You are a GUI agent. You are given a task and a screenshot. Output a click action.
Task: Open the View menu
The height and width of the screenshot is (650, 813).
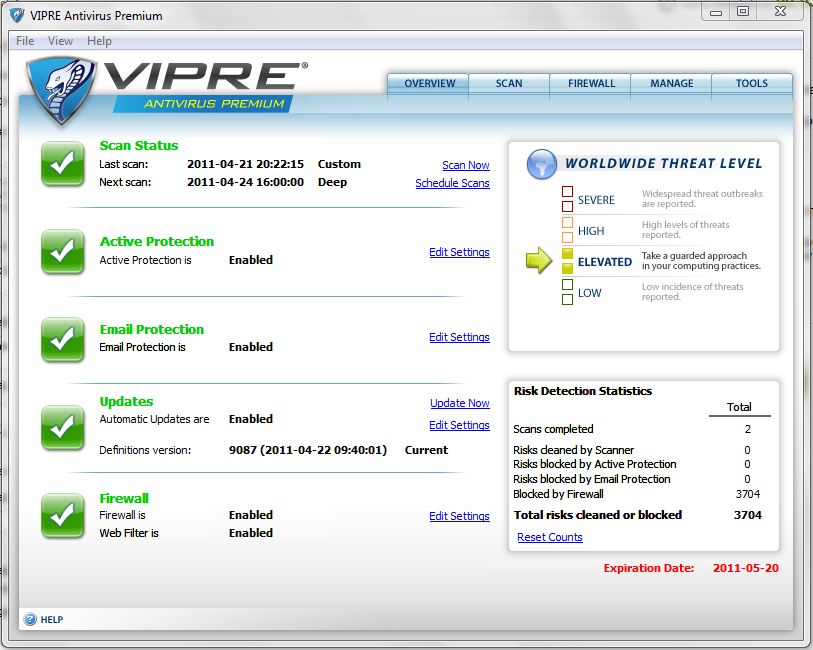(x=60, y=40)
